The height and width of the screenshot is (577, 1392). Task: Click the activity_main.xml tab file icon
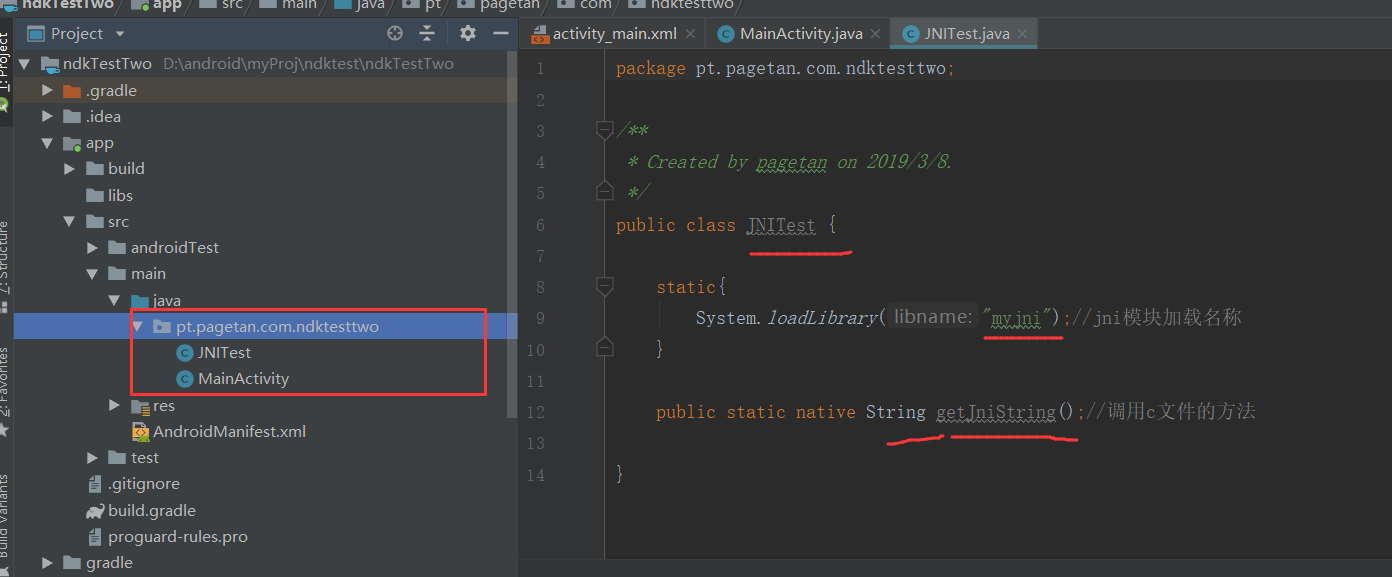tap(539, 34)
